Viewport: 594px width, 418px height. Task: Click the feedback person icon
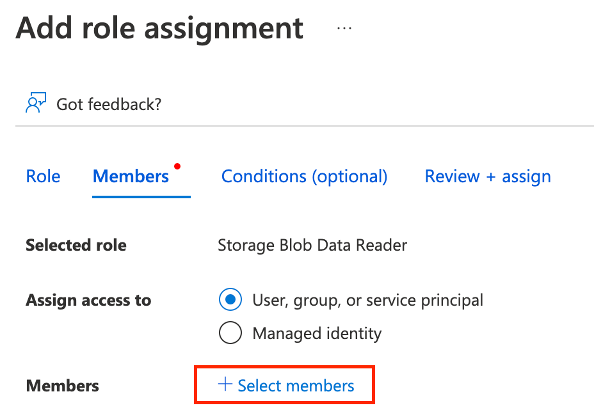tap(36, 103)
